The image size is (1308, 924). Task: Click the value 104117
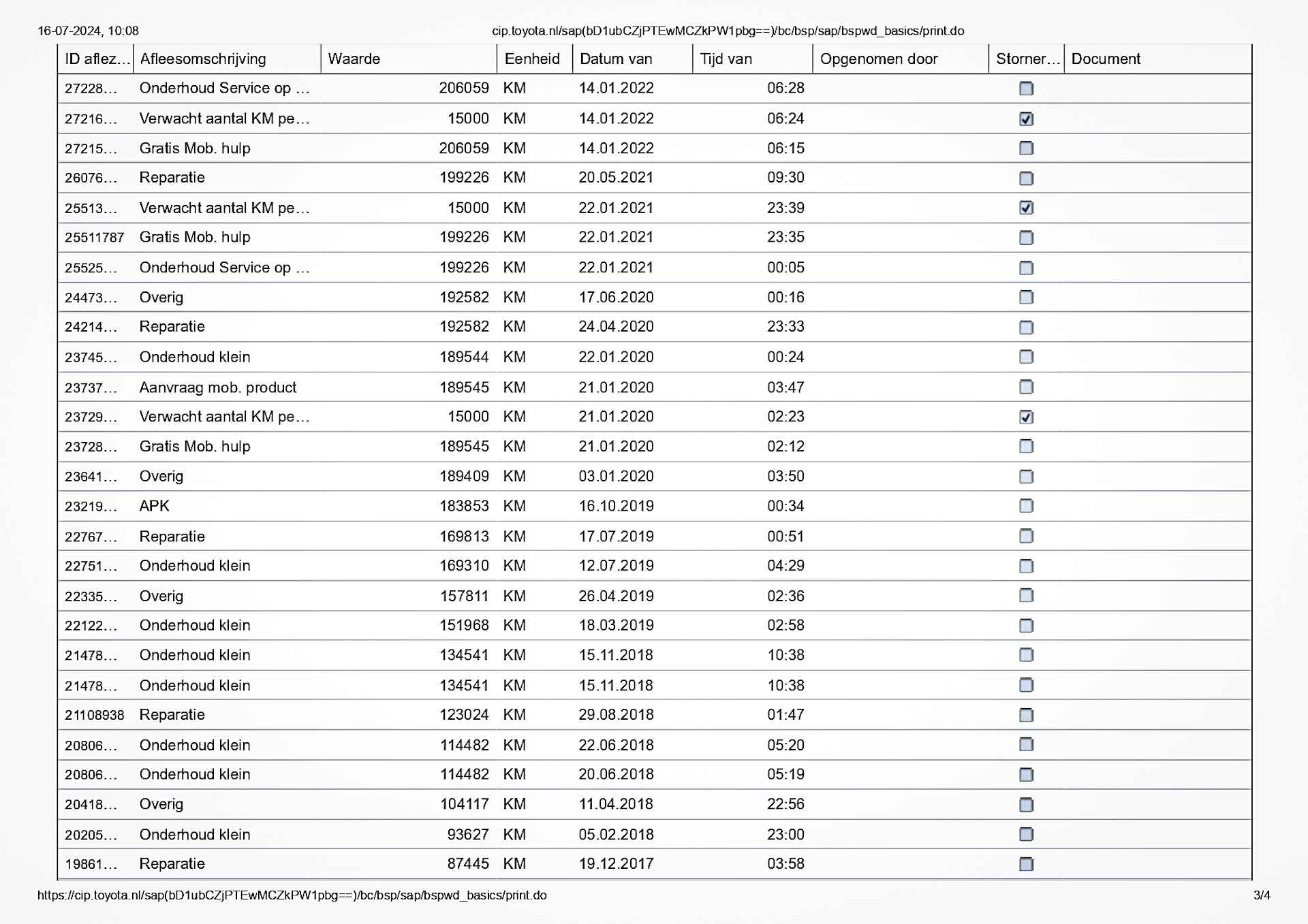point(464,803)
